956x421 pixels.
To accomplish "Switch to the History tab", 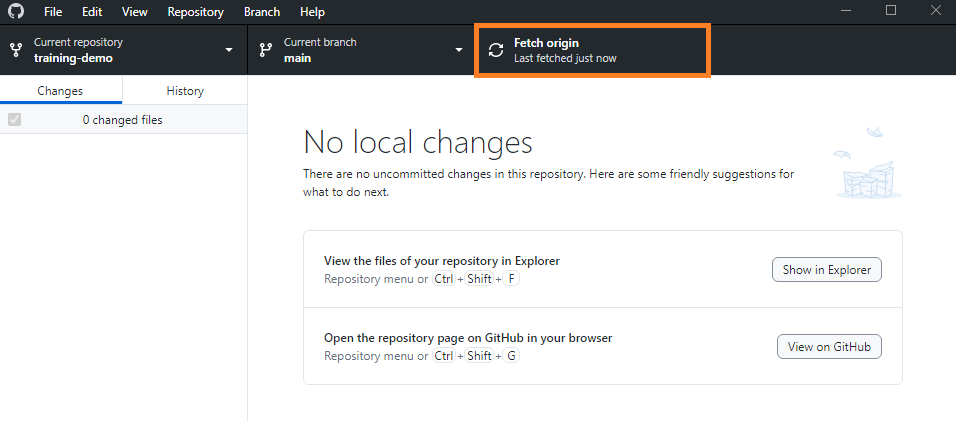I will [x=184, y=91].
